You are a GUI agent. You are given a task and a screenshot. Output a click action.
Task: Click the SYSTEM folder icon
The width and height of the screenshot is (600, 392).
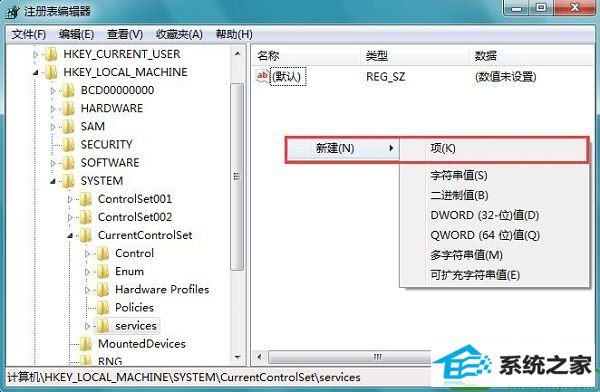tap(68, 181)
